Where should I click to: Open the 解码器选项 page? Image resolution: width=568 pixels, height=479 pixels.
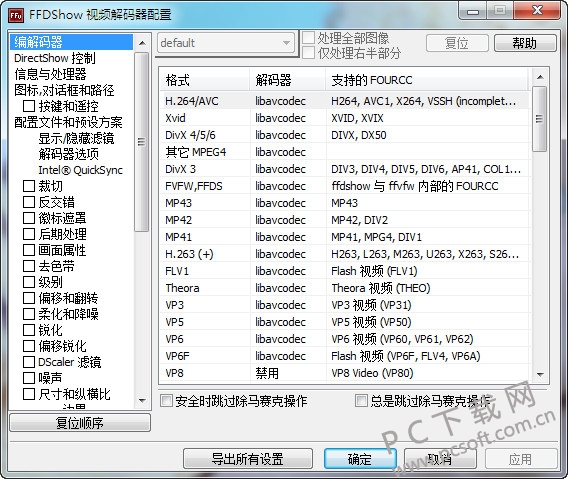click(68, 154)
